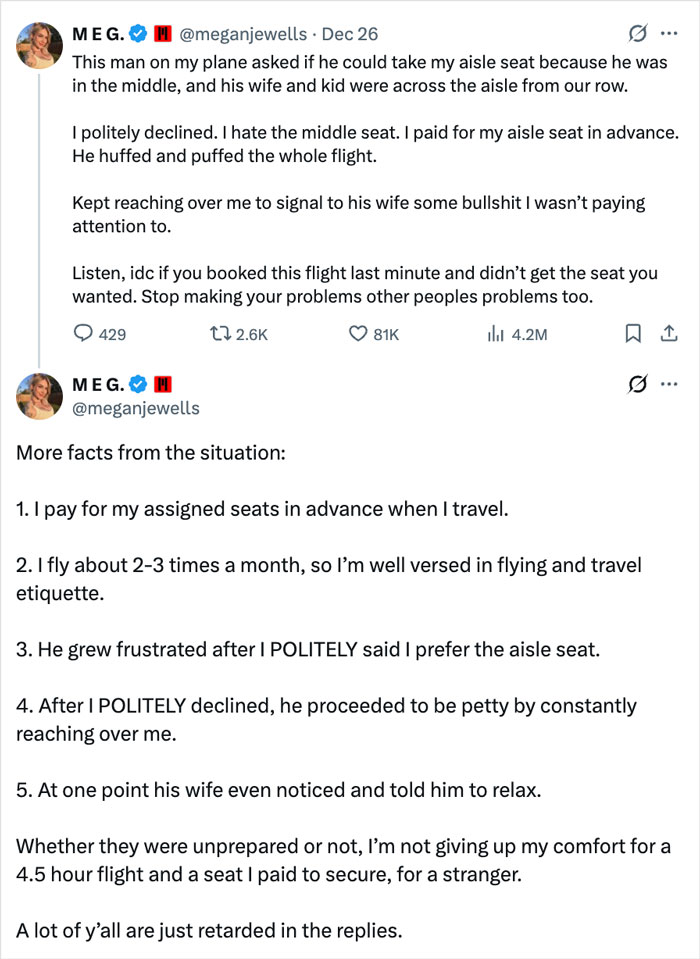Bookmark the first tweet
Viewport: 700px width, 959px height.
(632, 334)
